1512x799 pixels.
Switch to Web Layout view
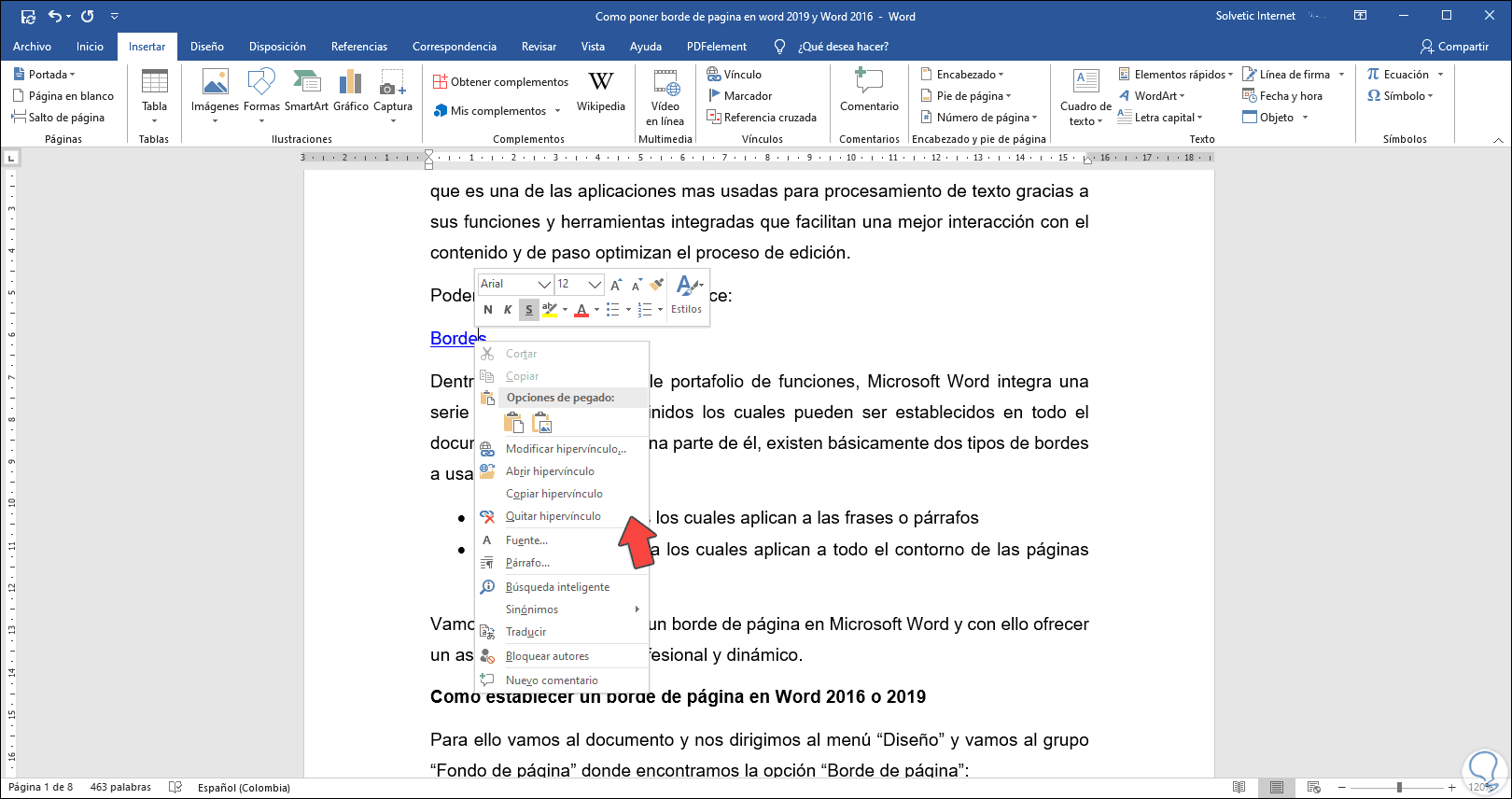1314,788
